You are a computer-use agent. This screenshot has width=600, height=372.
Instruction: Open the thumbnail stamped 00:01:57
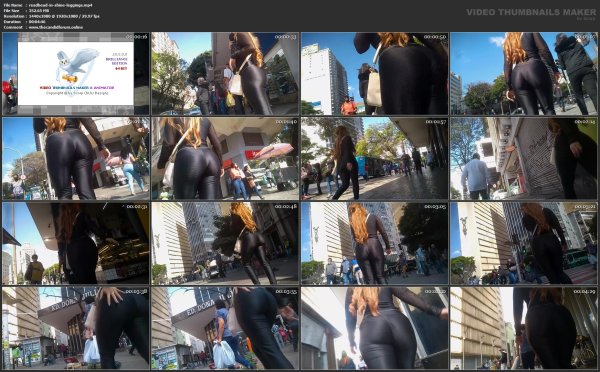pyautogui.click(x=375, y=158)
